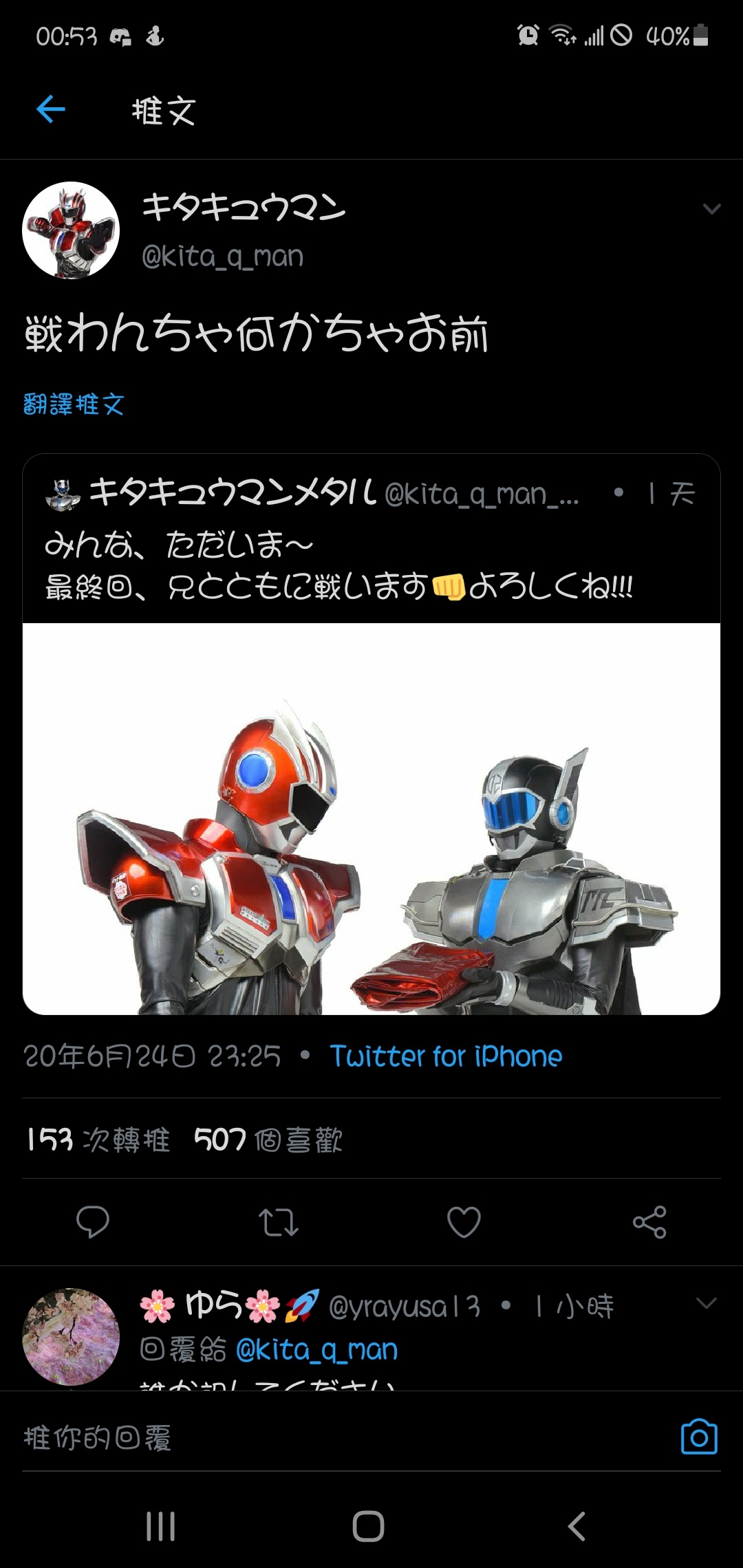Open the @kita_q_man mention in reply
Screen dimensions: 743x1568
(316, 1350)
